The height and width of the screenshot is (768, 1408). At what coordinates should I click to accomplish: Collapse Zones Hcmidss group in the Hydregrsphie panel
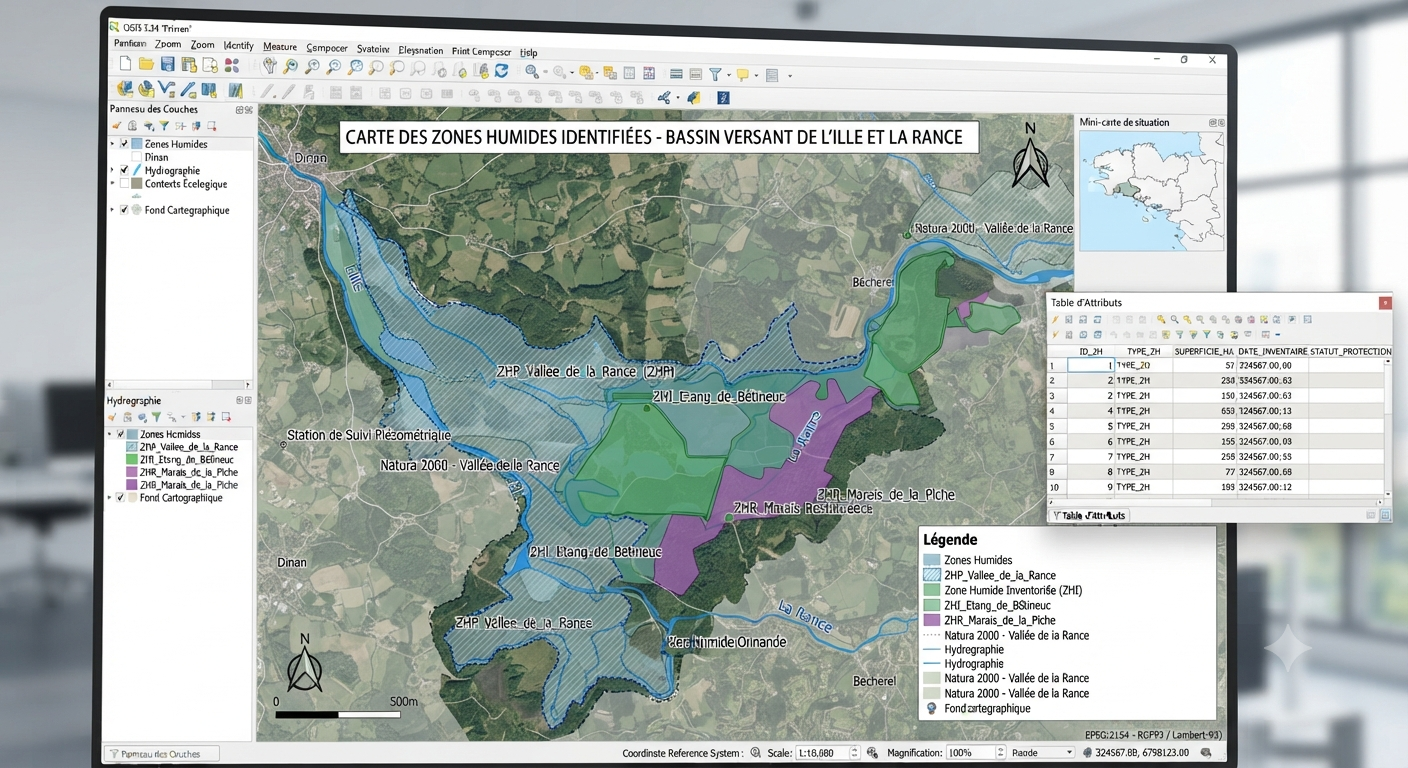click(x=110, y=435)
